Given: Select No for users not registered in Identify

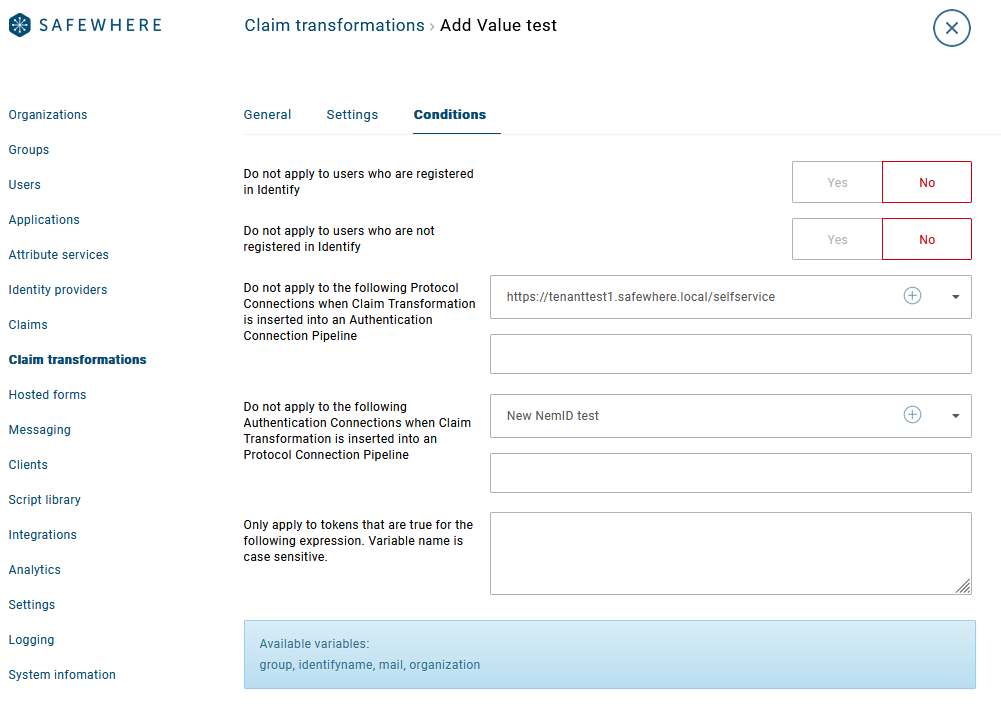Looking at the screenshot, I should (x=927, y=239).
